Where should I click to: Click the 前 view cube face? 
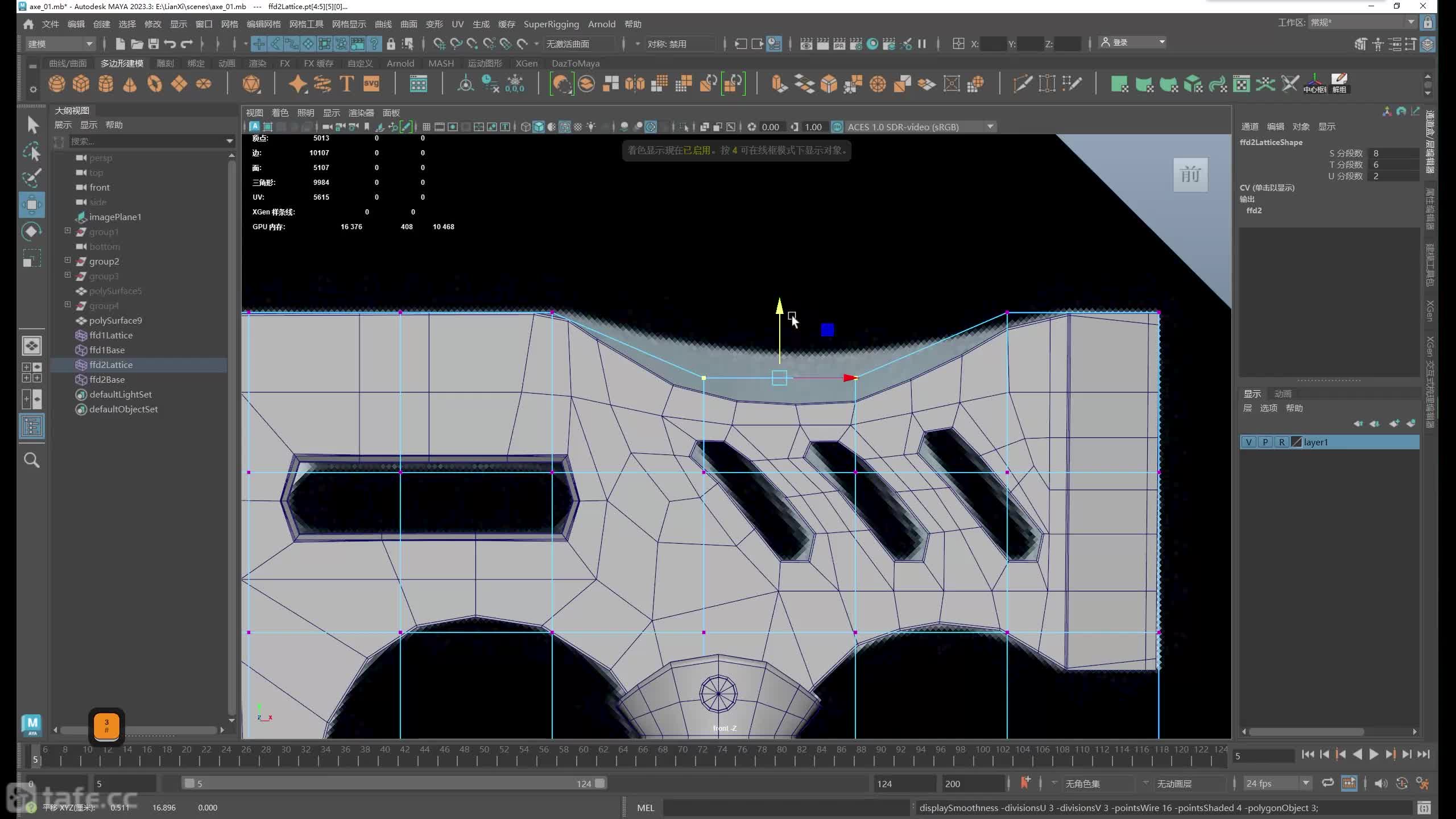tap(1190, 175)
